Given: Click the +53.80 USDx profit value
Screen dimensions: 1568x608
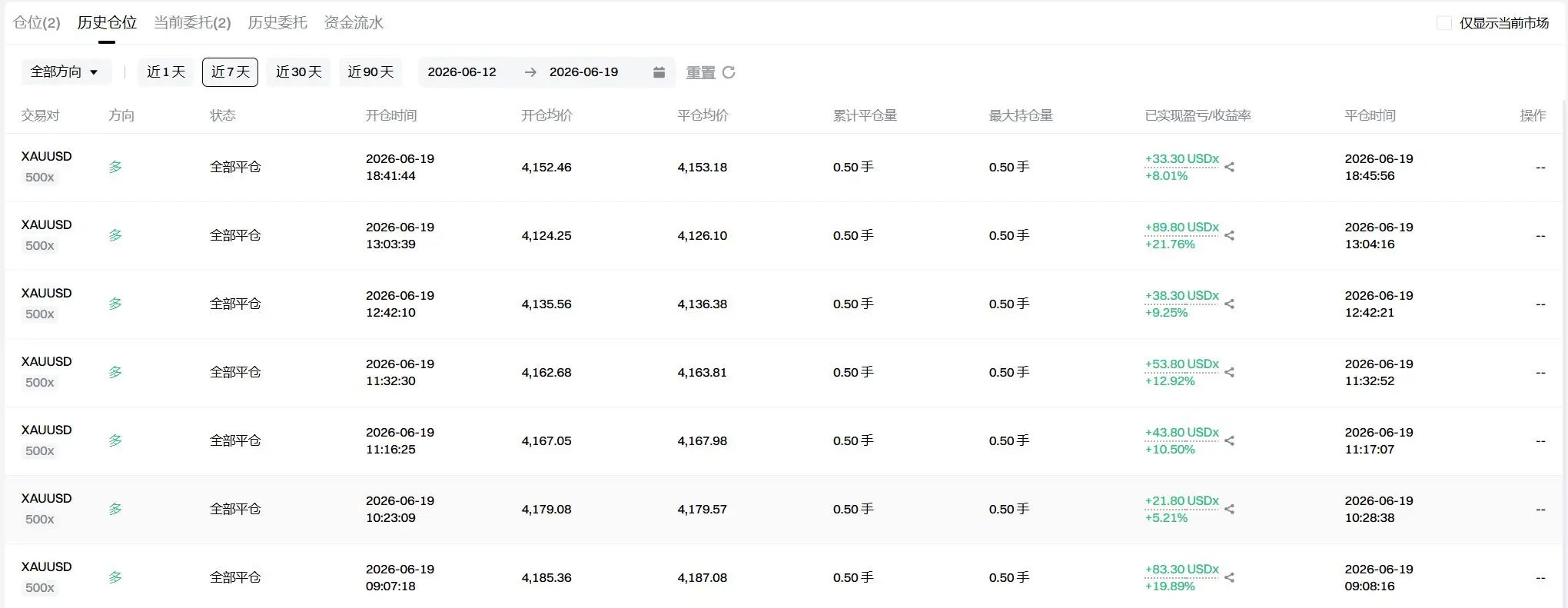Looking at the screenshot, I should (x=1181, y=364).
